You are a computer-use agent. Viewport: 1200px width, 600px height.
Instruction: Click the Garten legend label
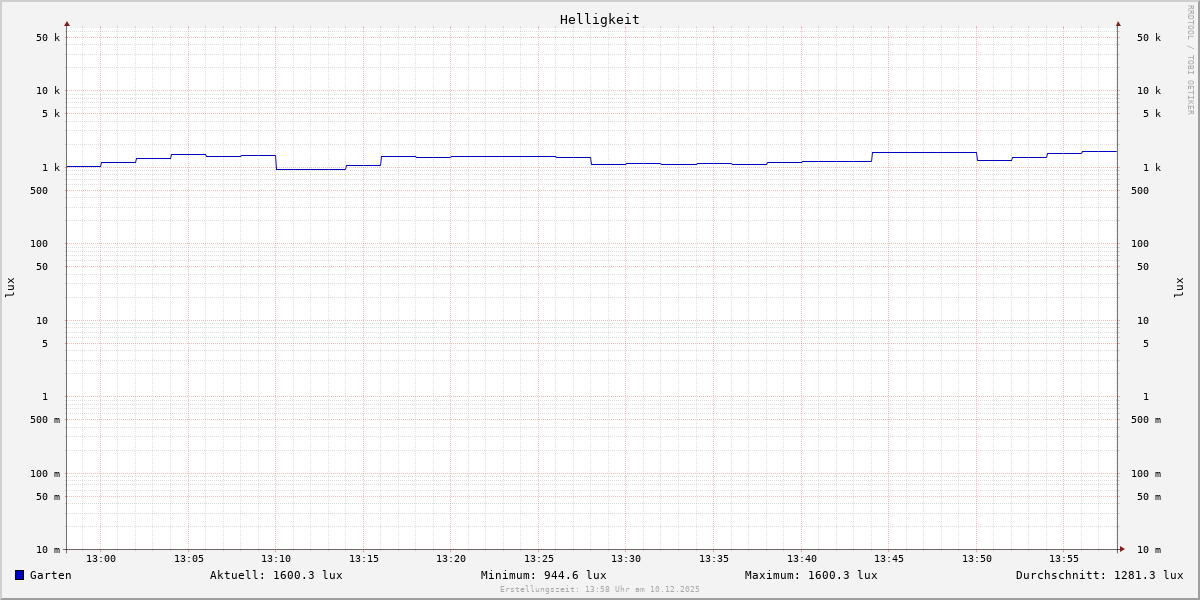point(50,575)
